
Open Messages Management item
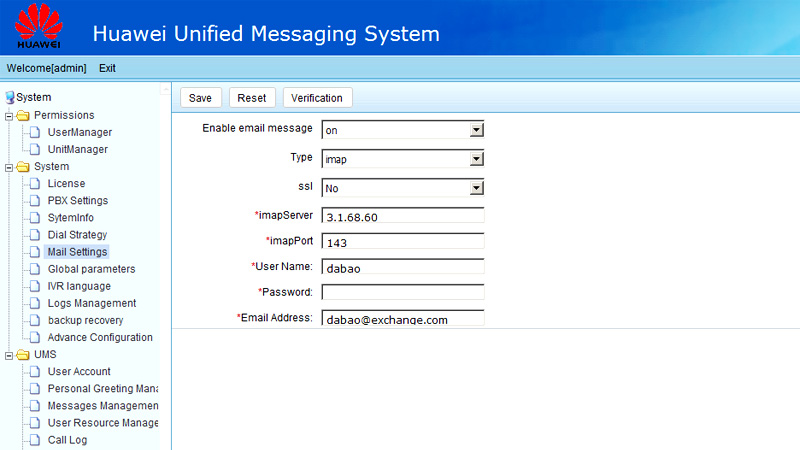[103, 406]
